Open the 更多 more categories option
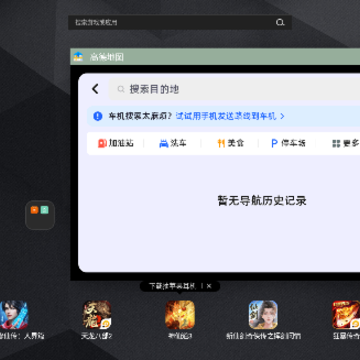 (346, 143)
